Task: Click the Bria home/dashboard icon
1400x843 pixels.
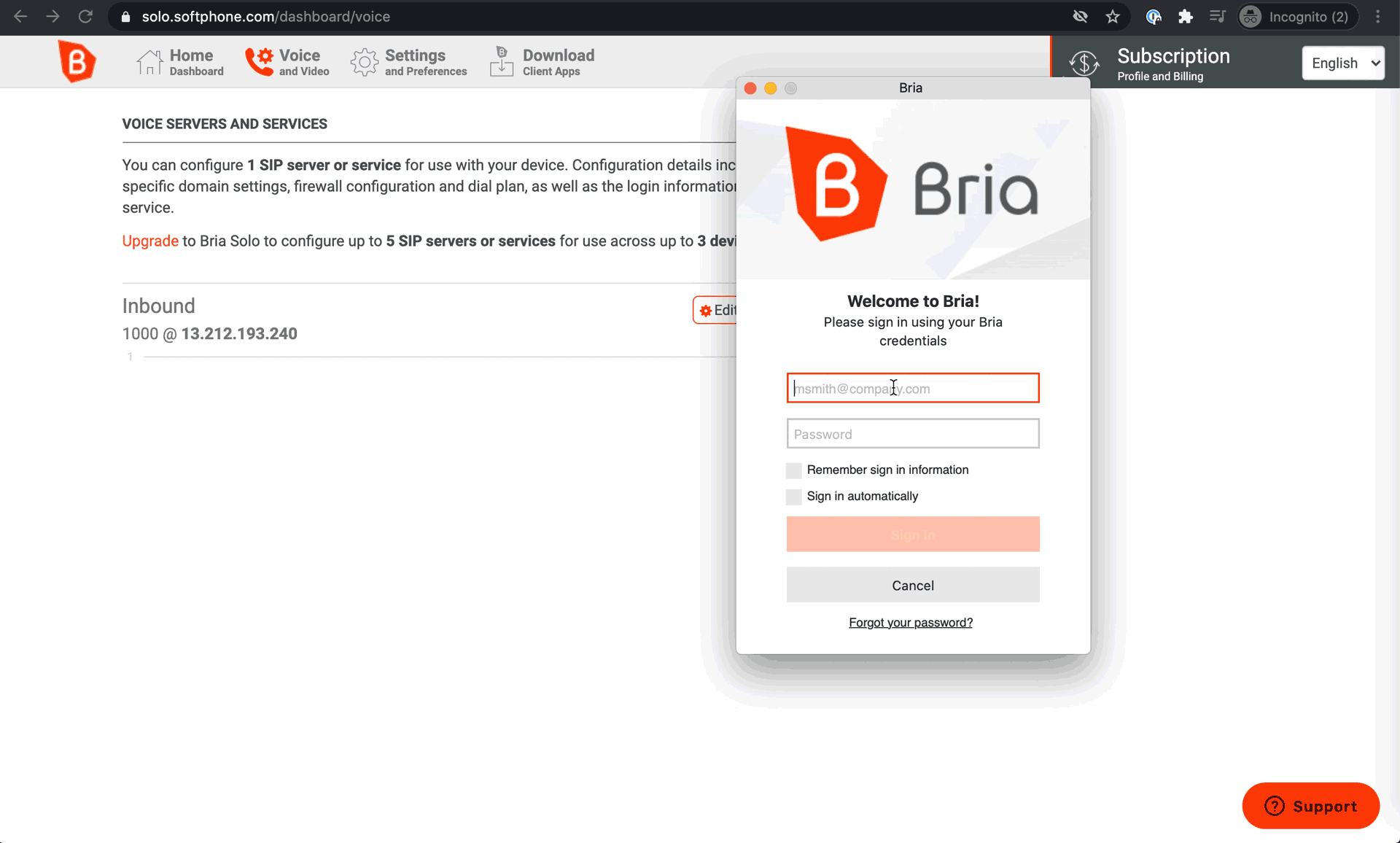Action: tap(149, 62)
